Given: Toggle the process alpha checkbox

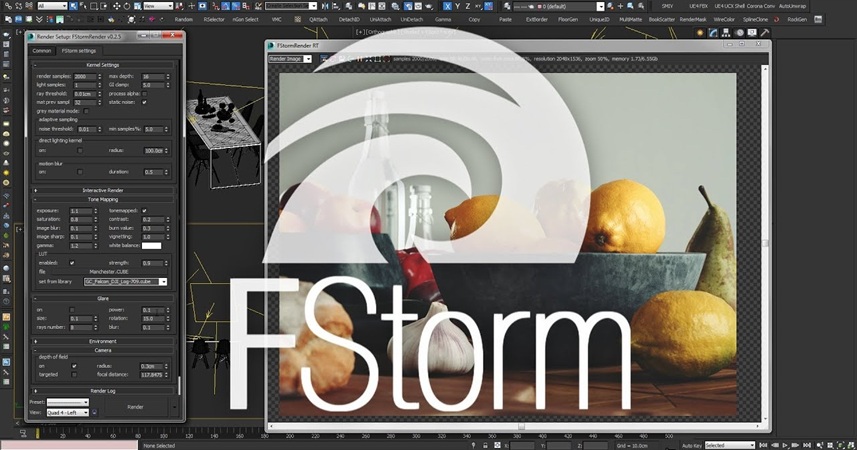Looking at the screenshot, I should click(144, 93).
